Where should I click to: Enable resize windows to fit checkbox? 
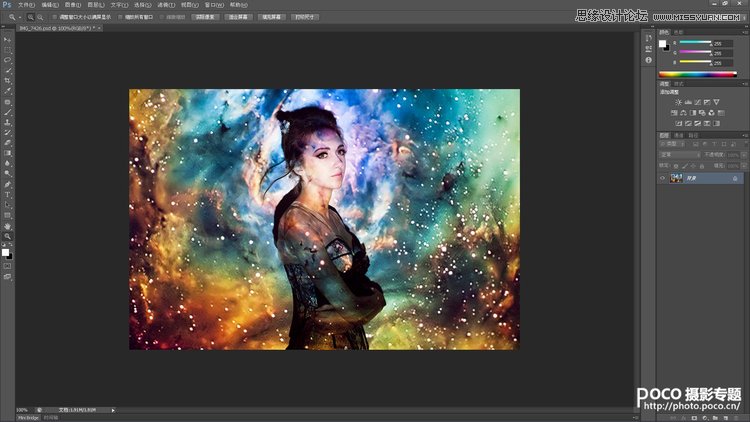tap(54, 17)
